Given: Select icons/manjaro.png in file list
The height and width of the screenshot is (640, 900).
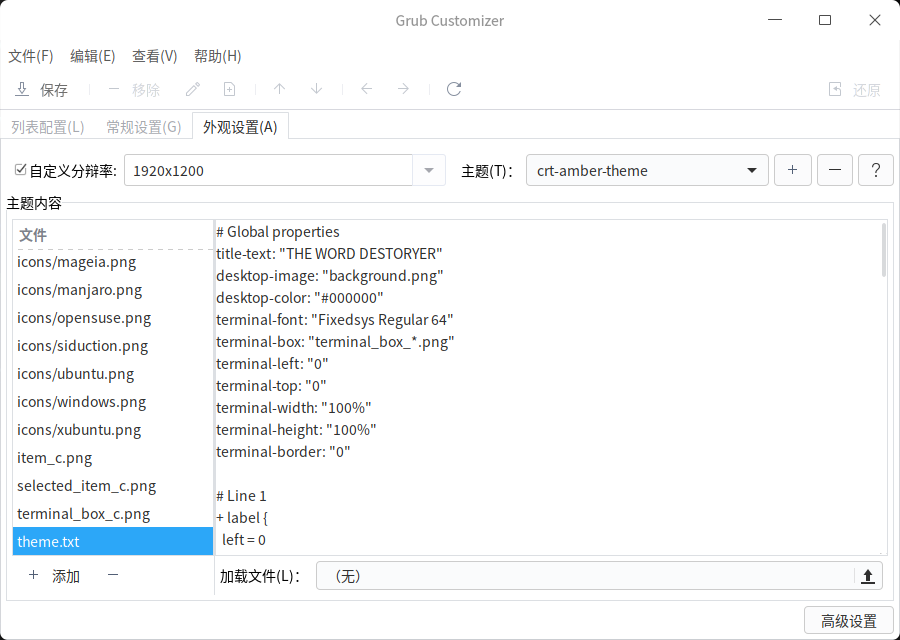Looking at the screenshot, I should (x=113, y=290).
